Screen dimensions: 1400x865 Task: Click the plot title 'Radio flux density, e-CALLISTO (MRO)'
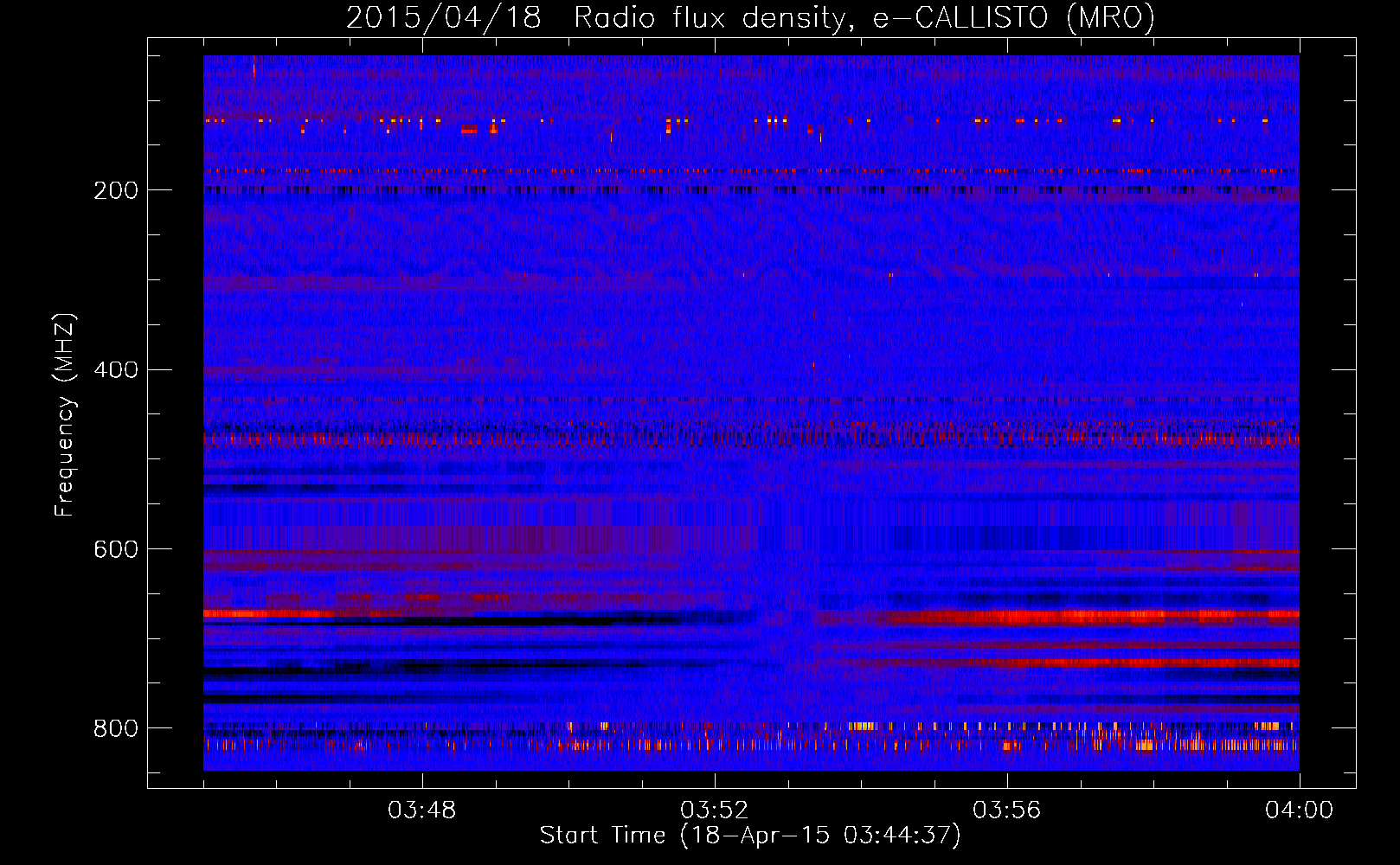[864, 18]
